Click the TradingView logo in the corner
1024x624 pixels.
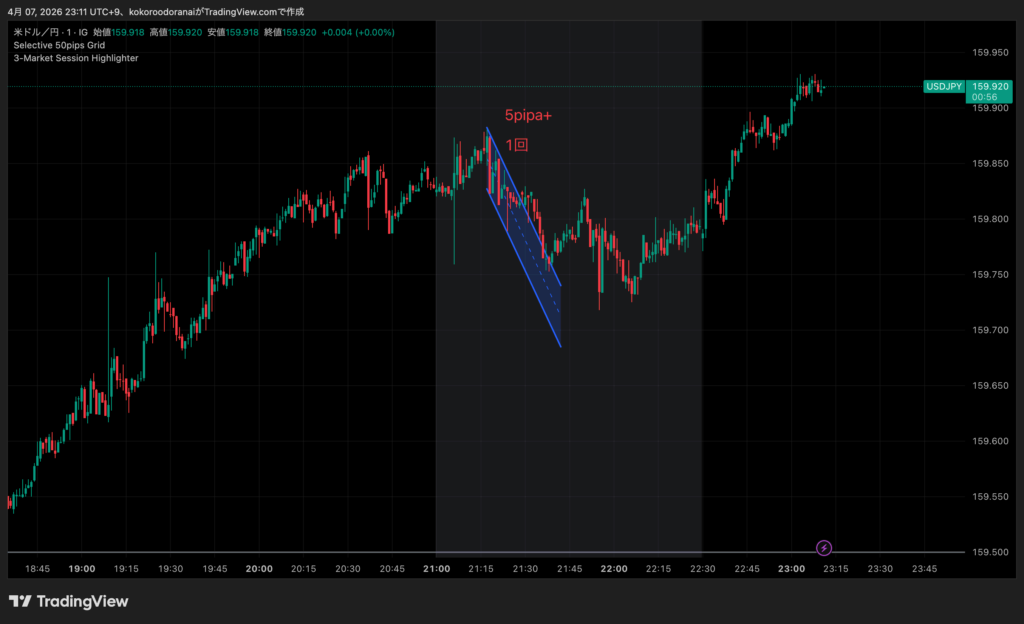69,601
